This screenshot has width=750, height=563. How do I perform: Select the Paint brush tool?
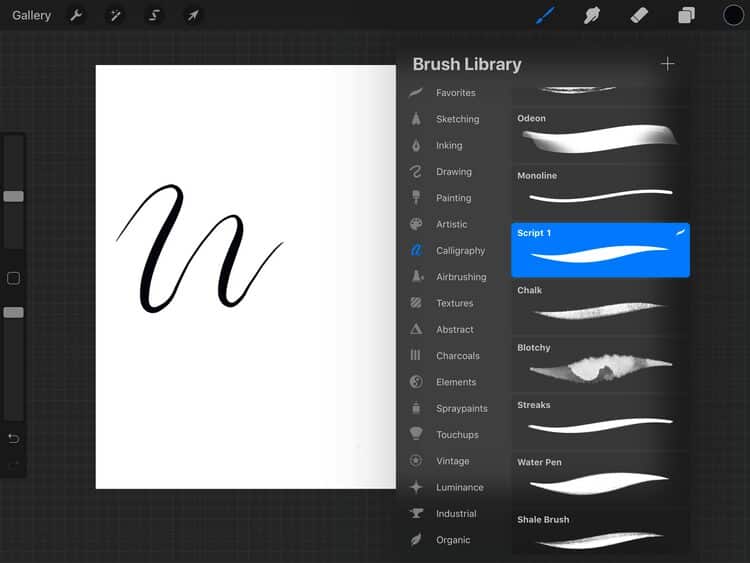545,15
